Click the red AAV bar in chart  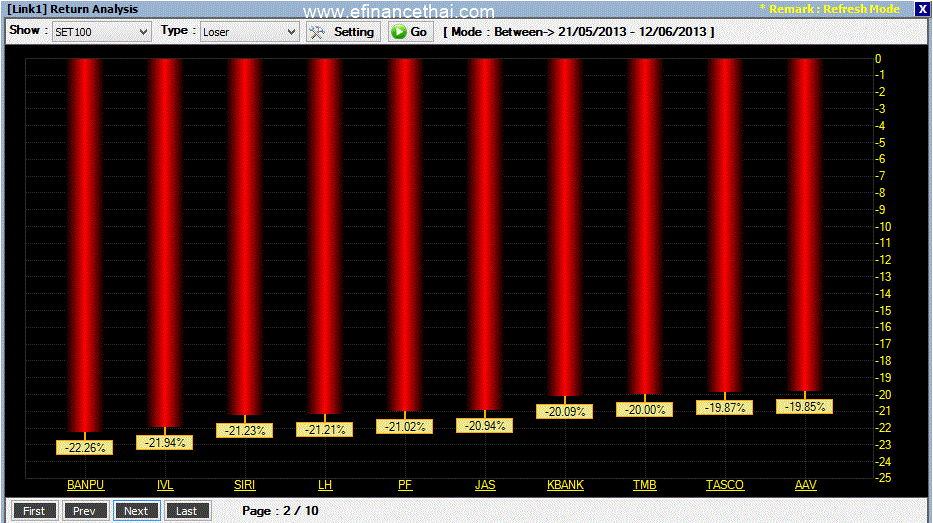point(805,225)
